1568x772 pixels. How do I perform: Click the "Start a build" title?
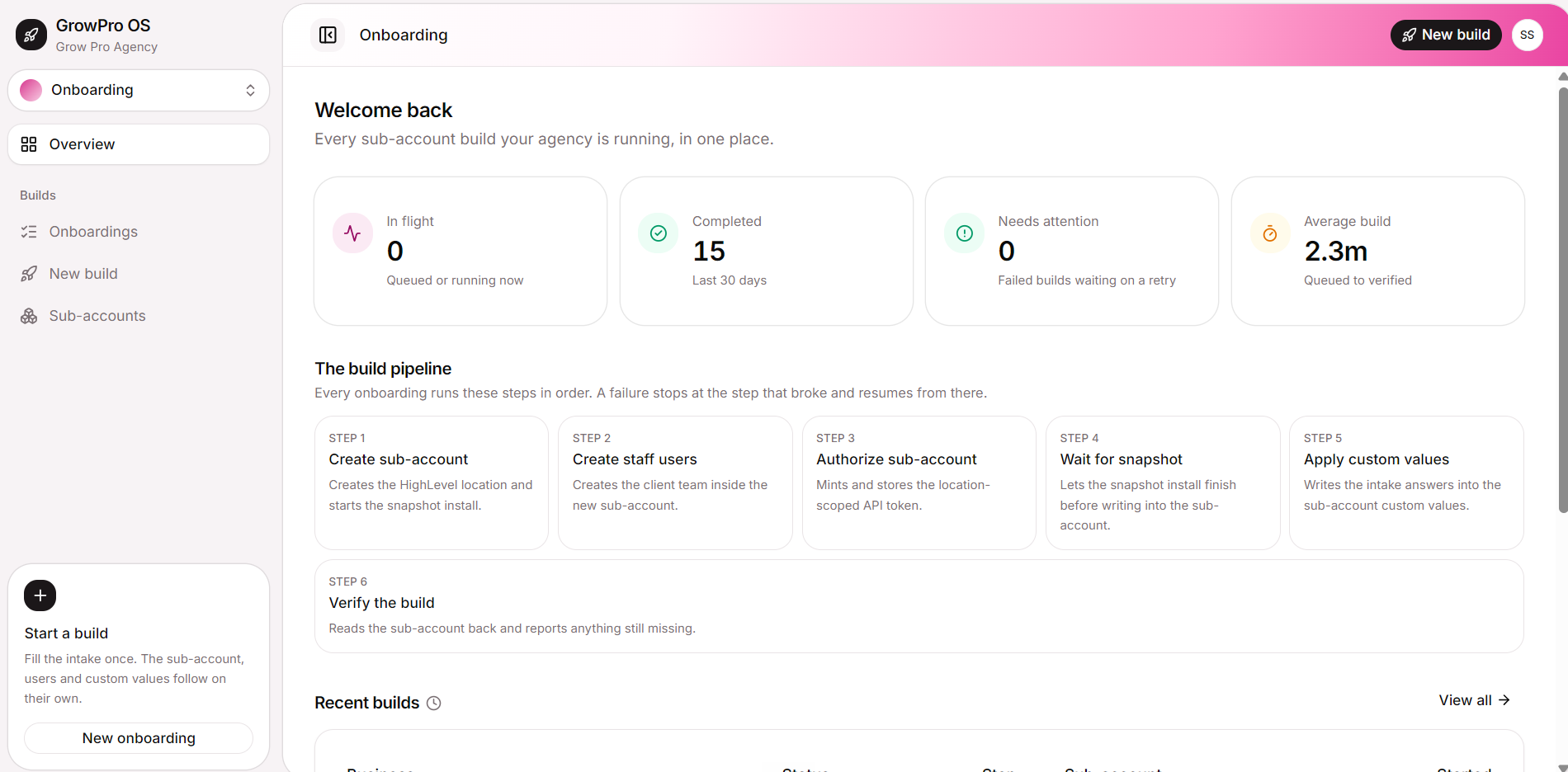click(66, 633)
